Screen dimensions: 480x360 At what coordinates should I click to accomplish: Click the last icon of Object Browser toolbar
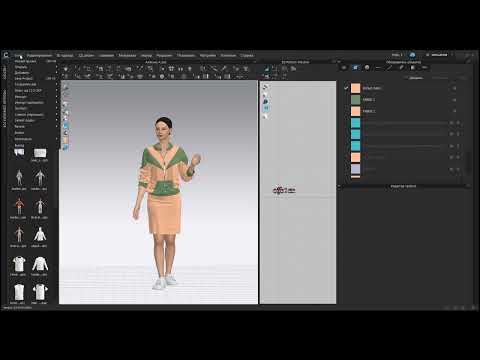(424, 68)
